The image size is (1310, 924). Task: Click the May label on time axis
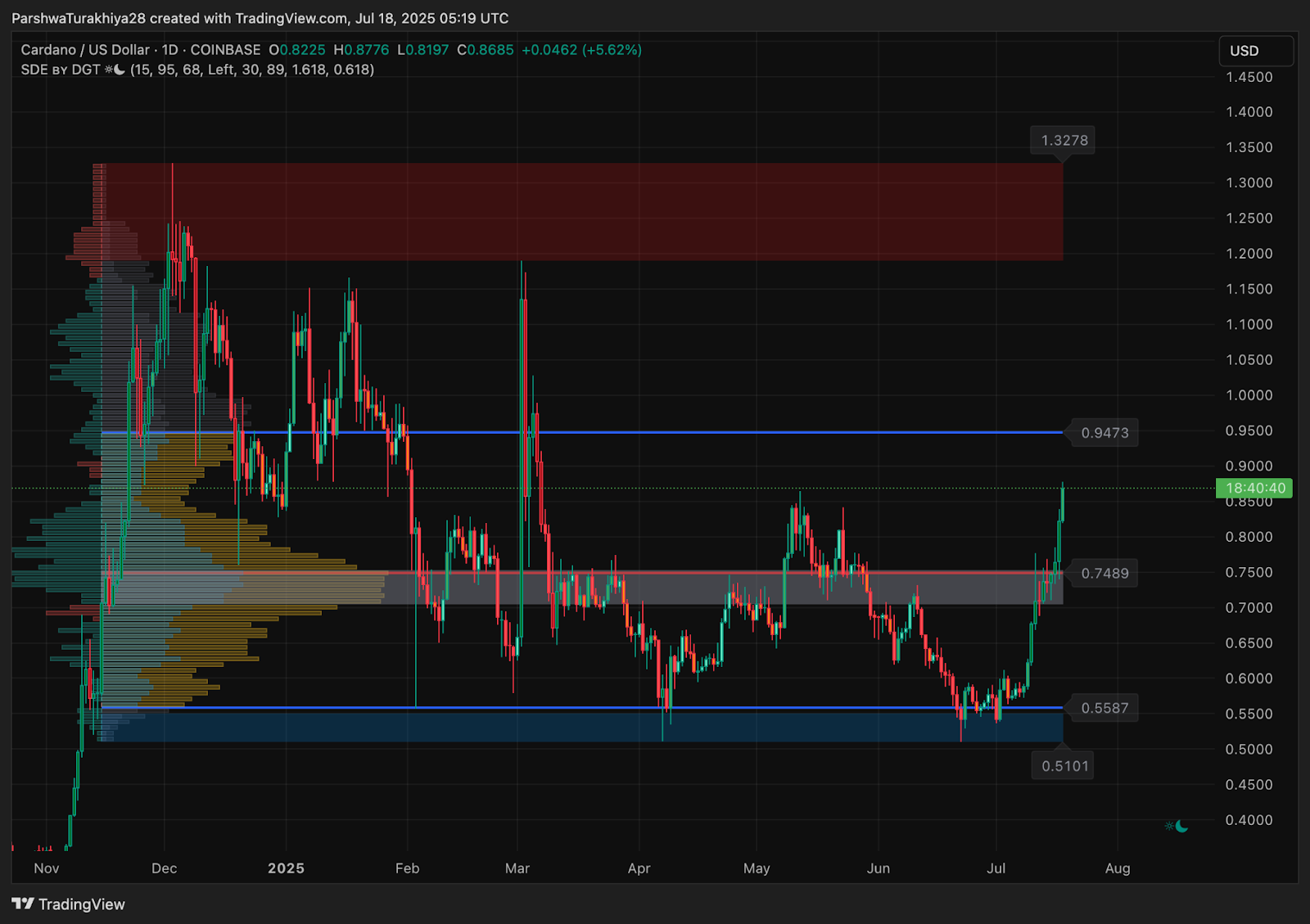coord(757,868)
